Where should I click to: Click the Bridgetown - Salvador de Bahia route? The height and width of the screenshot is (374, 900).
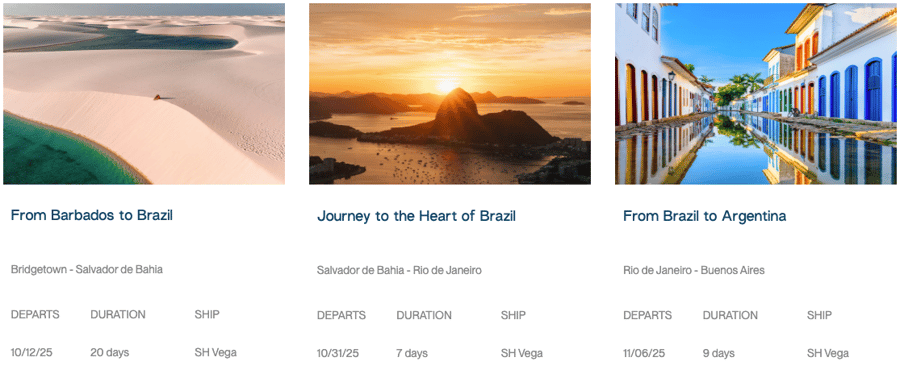coord(87,269)
